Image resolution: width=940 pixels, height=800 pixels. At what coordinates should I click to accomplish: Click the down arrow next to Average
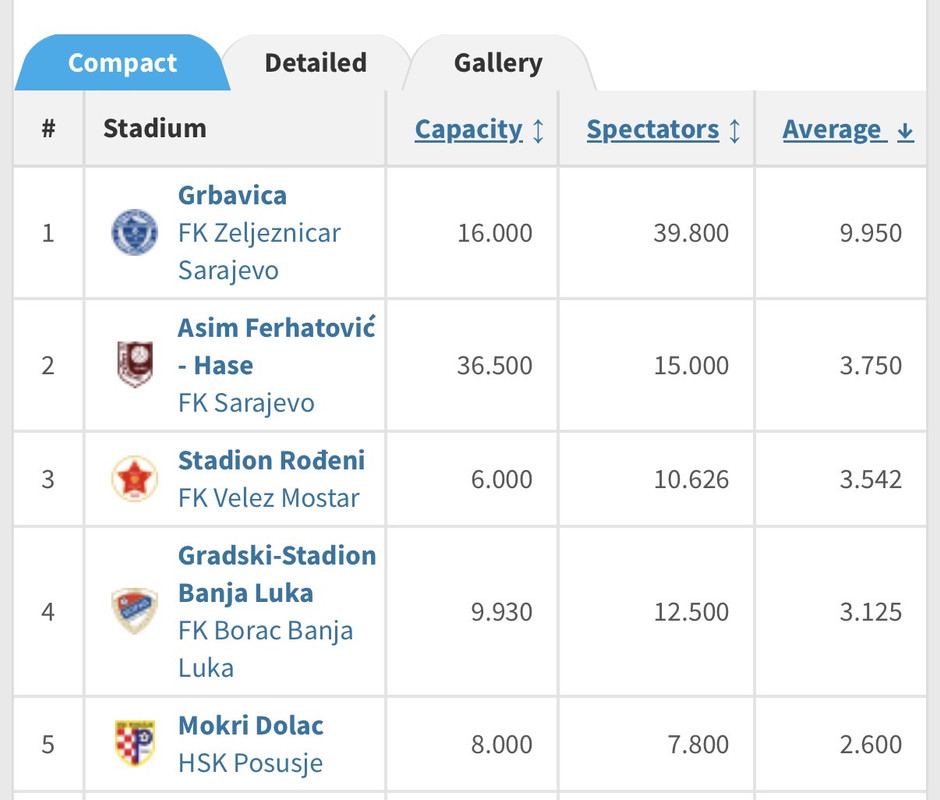click(905, 130)
